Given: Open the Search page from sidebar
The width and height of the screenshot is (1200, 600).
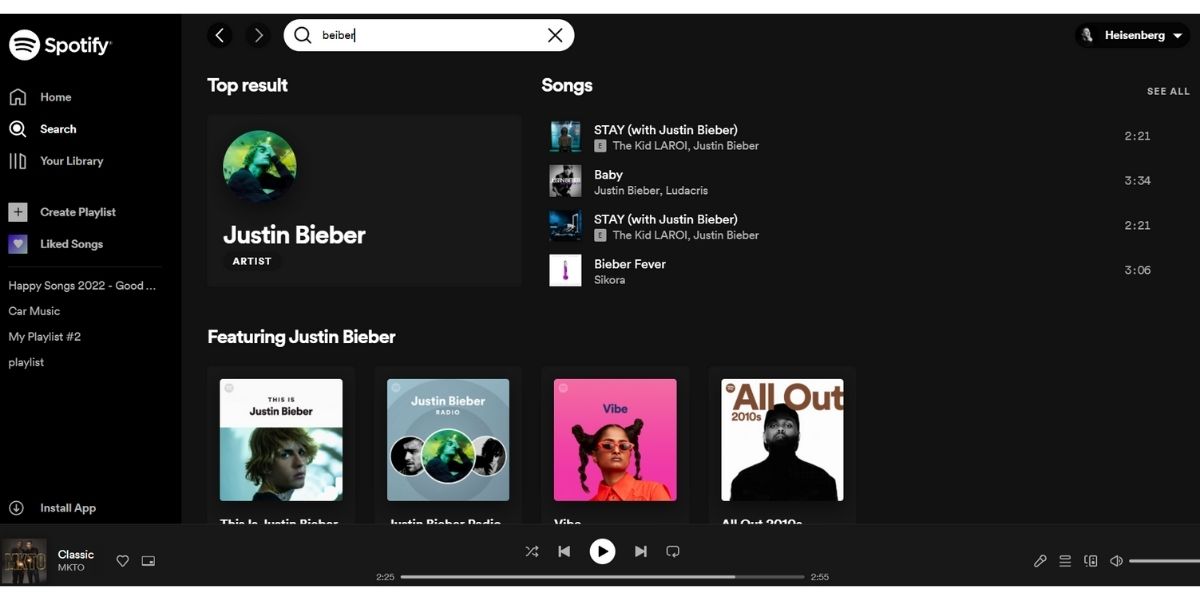Looking at the screenshot, I should pyautogui.click(x=57, y=128).
